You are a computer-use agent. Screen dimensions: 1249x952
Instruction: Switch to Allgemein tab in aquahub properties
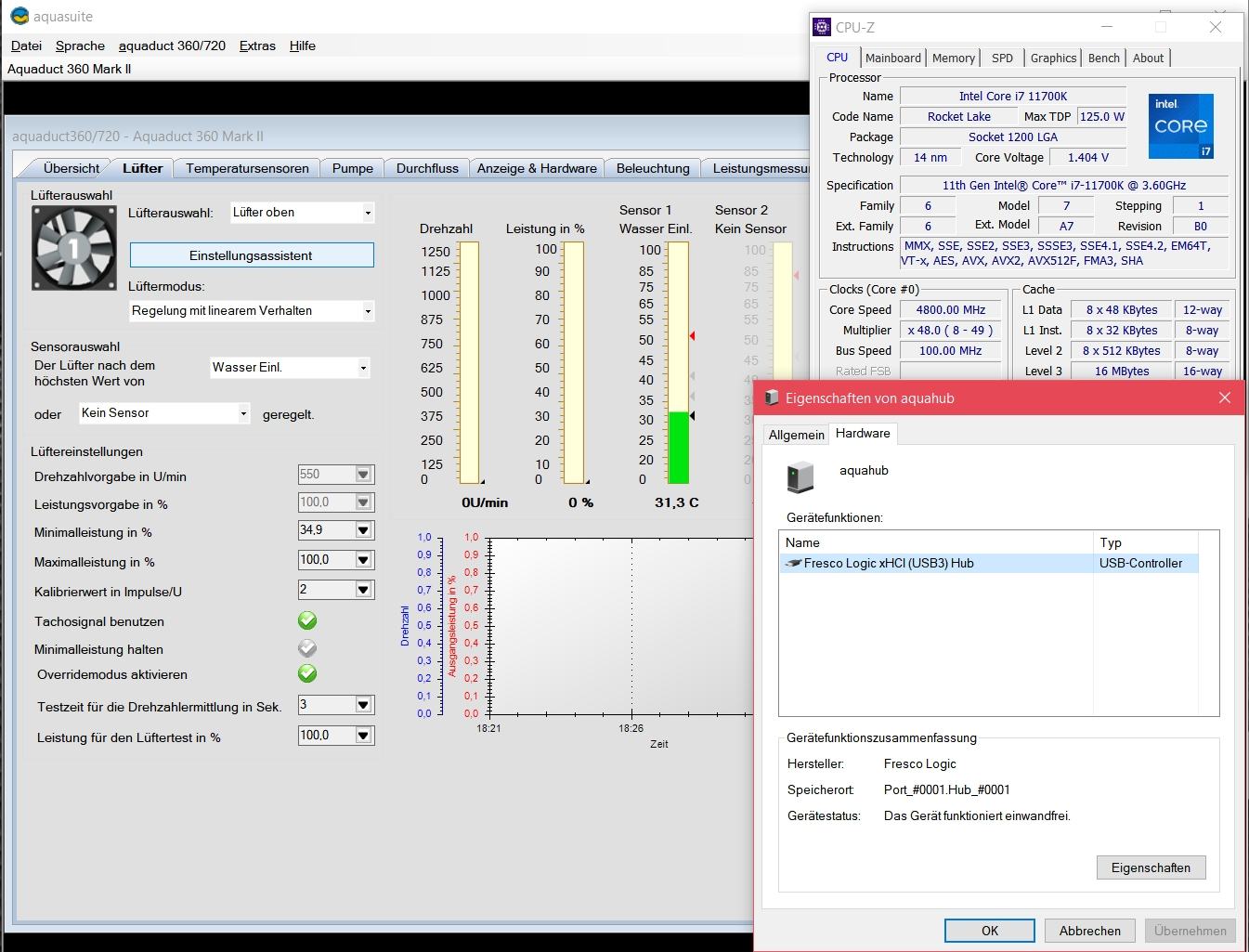(x=796, y=435)
